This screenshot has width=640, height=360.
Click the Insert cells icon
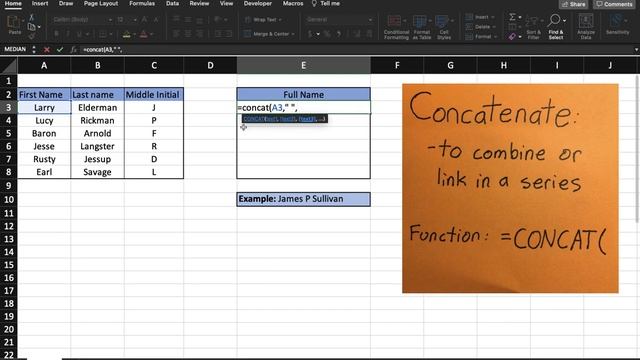pyautogui.click(x=469, y=17)
